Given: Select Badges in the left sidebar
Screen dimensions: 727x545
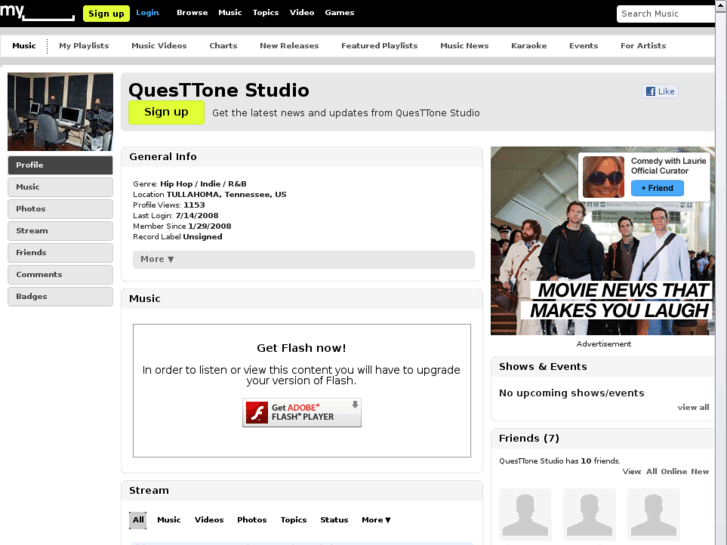Looking at the screenshot, I should (x=60, y=296).
